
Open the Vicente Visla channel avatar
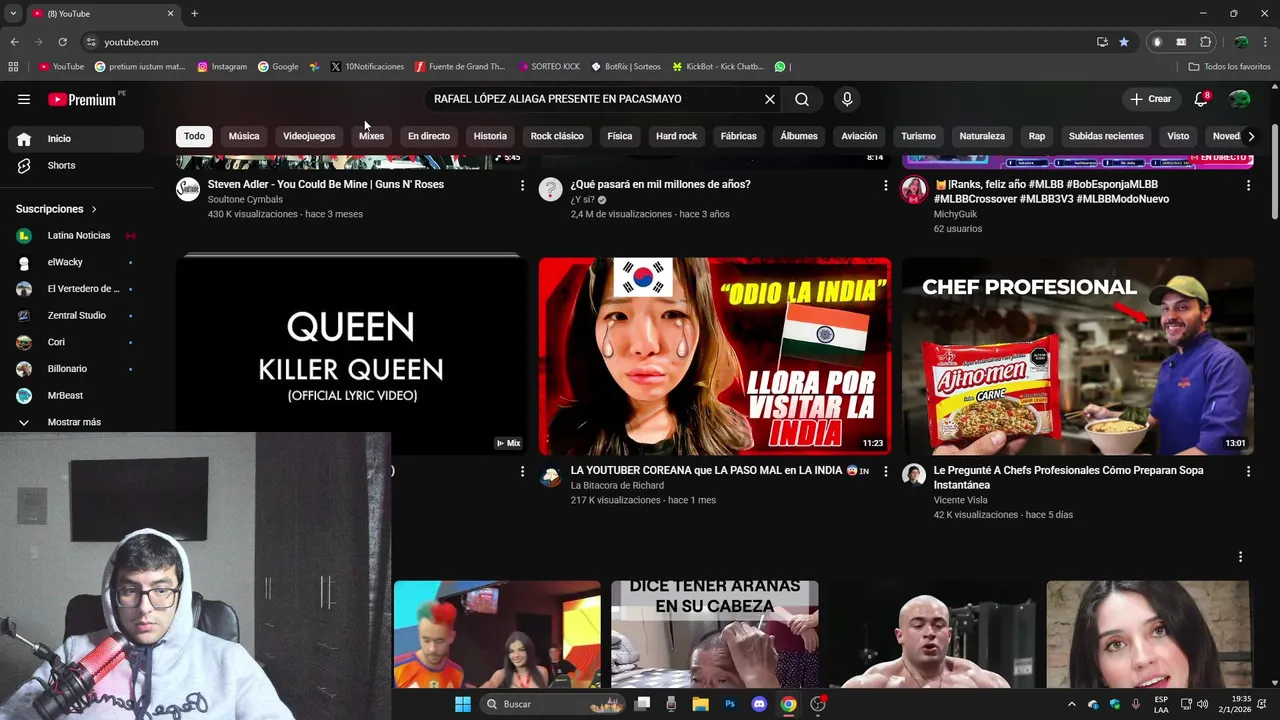coord(914,475)
